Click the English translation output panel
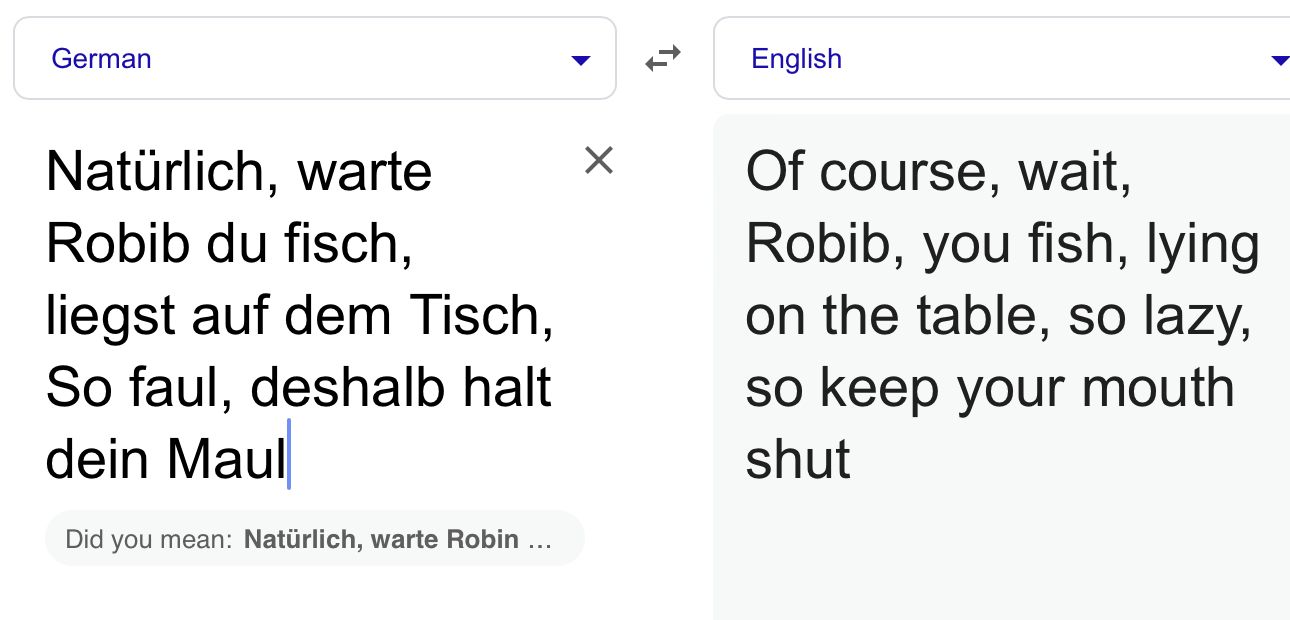Image resolution: width=1290 pixels, height=620 pixels. 1000,540
